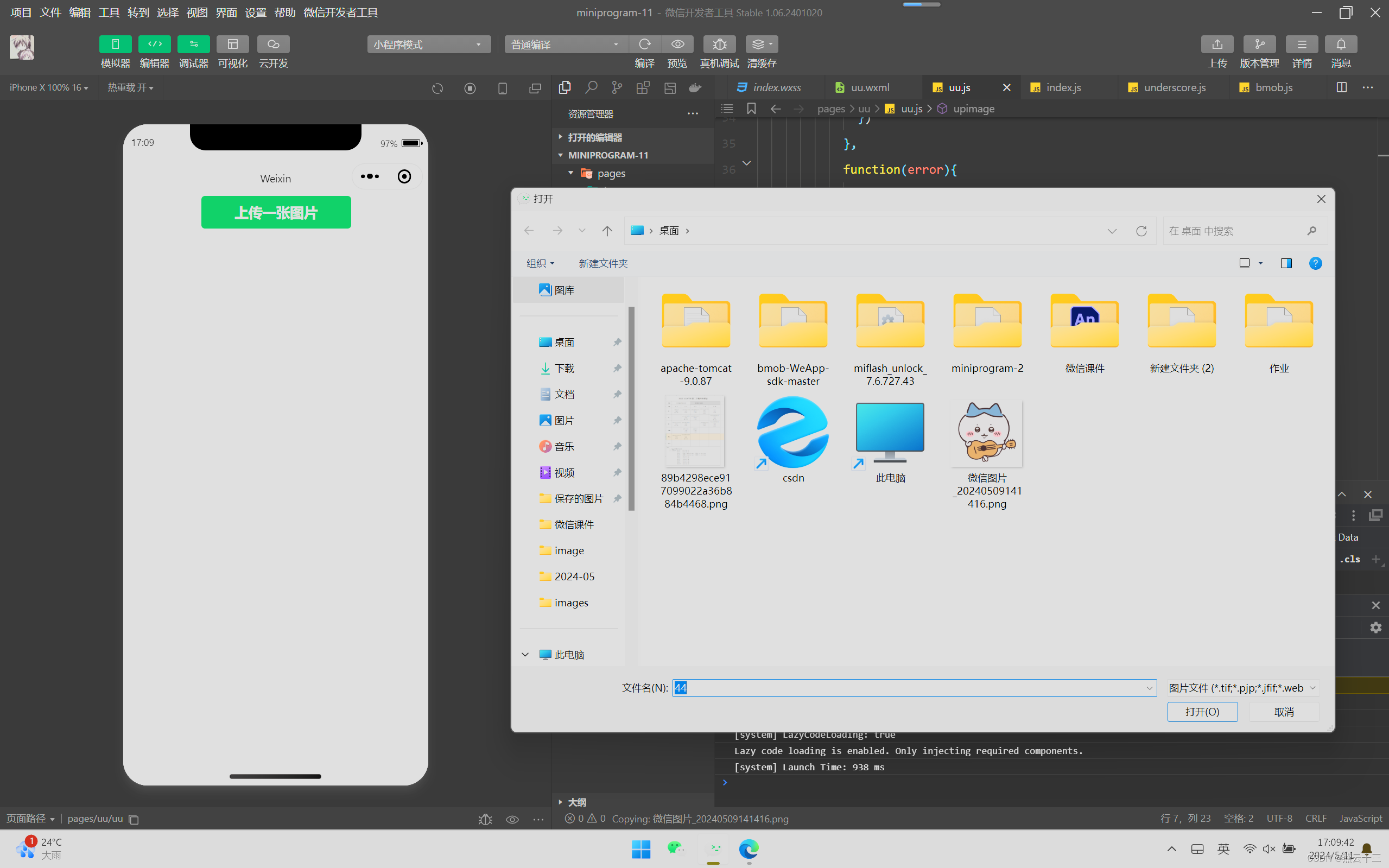
Task: Click the simulator stop record icon
Action: coord(470,88)
